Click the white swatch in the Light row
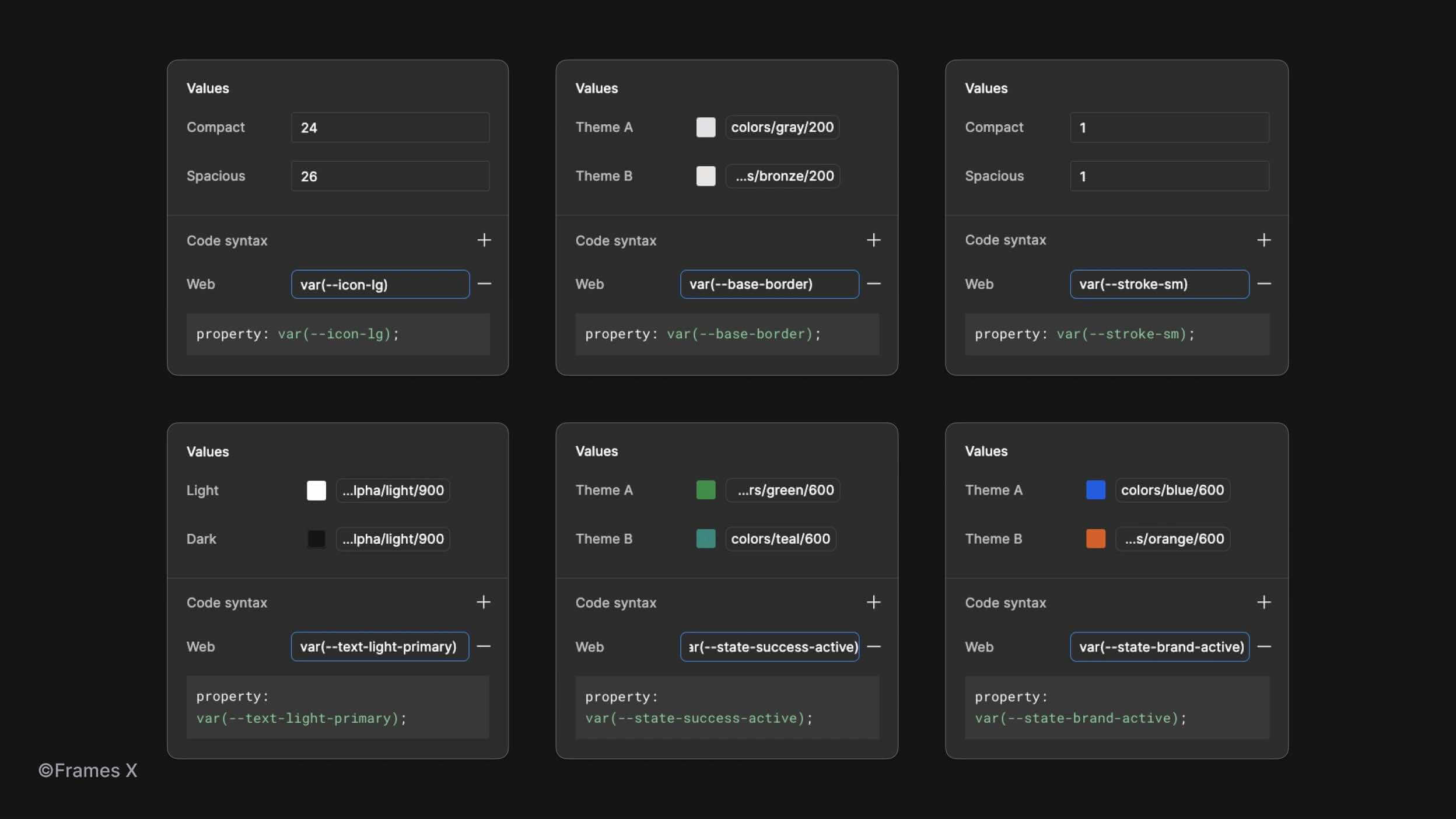 [x=316, y=491]
